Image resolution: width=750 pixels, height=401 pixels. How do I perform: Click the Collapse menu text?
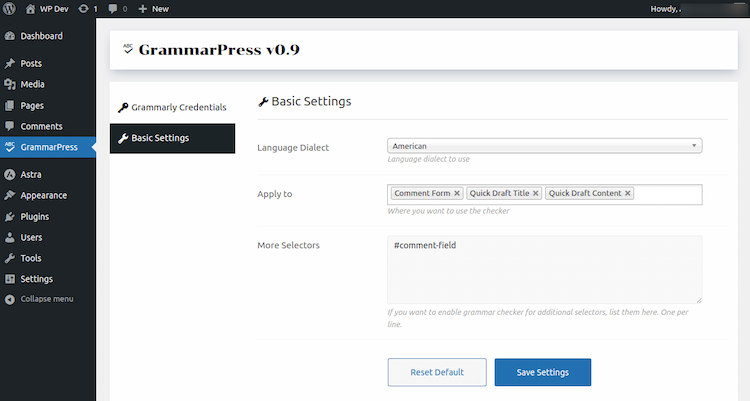tap(47, 299)
